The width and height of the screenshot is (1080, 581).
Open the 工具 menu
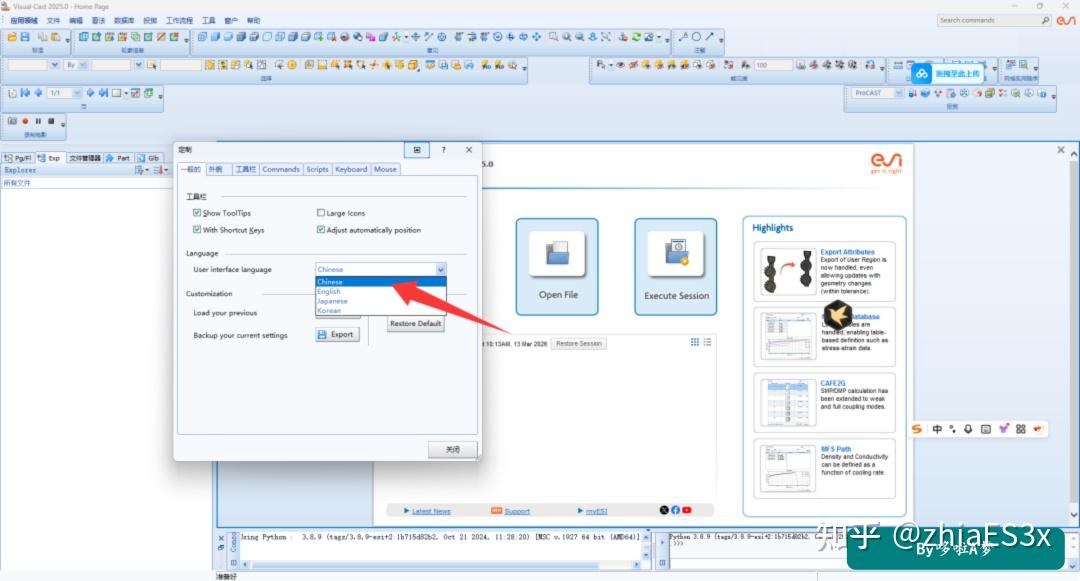(209, 21)
